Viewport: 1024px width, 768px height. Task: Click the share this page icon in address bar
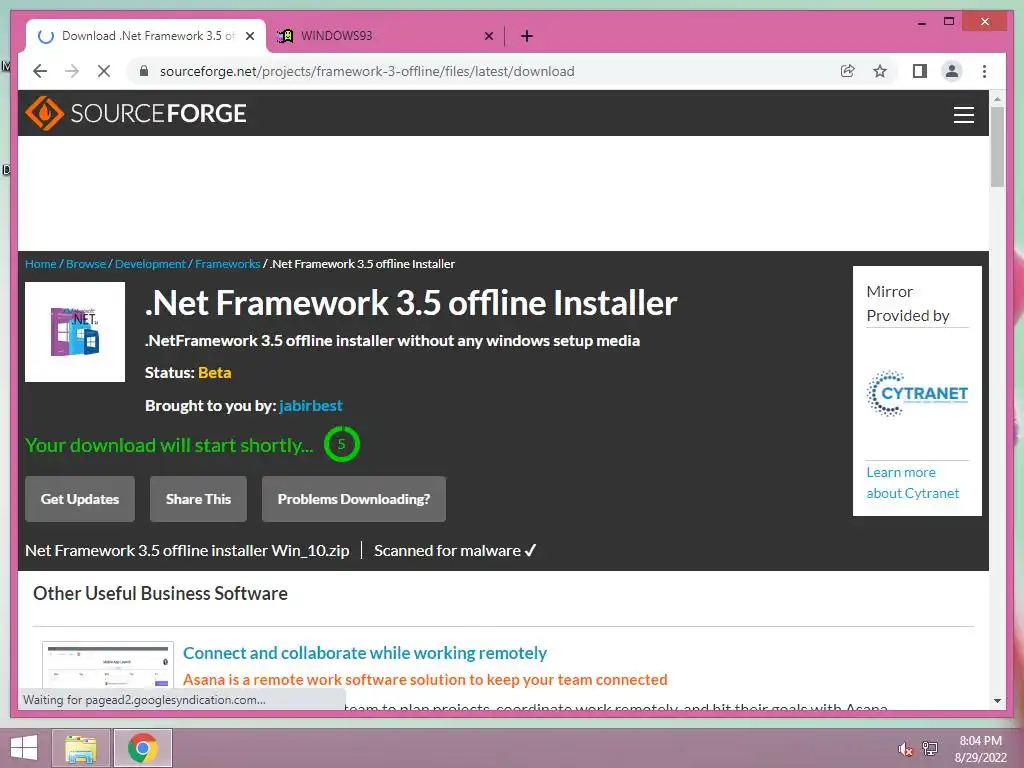pos(848,71)
